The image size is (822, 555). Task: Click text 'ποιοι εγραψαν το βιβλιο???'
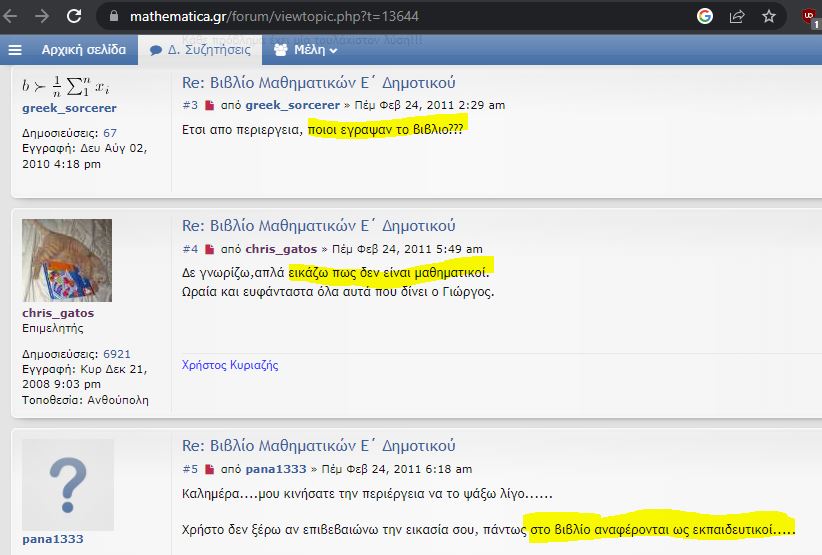pyautogui.click(x=385, y=129)
